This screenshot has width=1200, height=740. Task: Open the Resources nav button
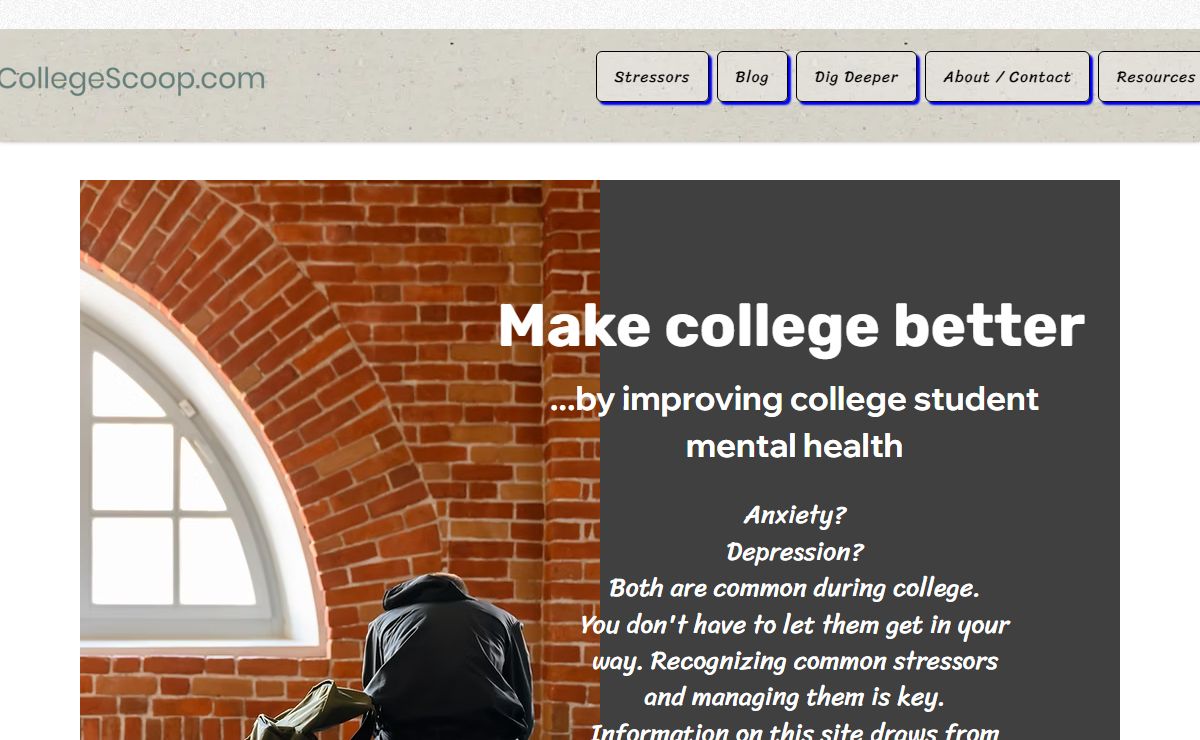(x=1150, y=77)
